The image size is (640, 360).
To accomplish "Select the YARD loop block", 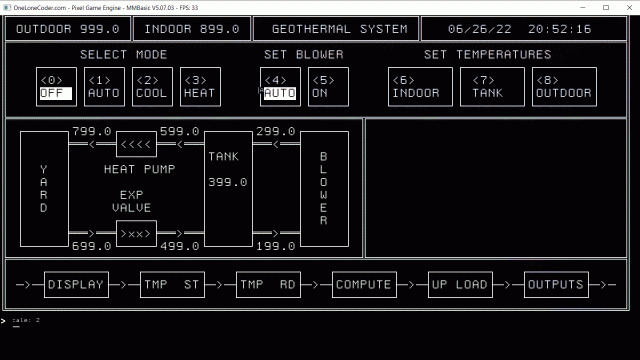I will click(x=44, y=189).
